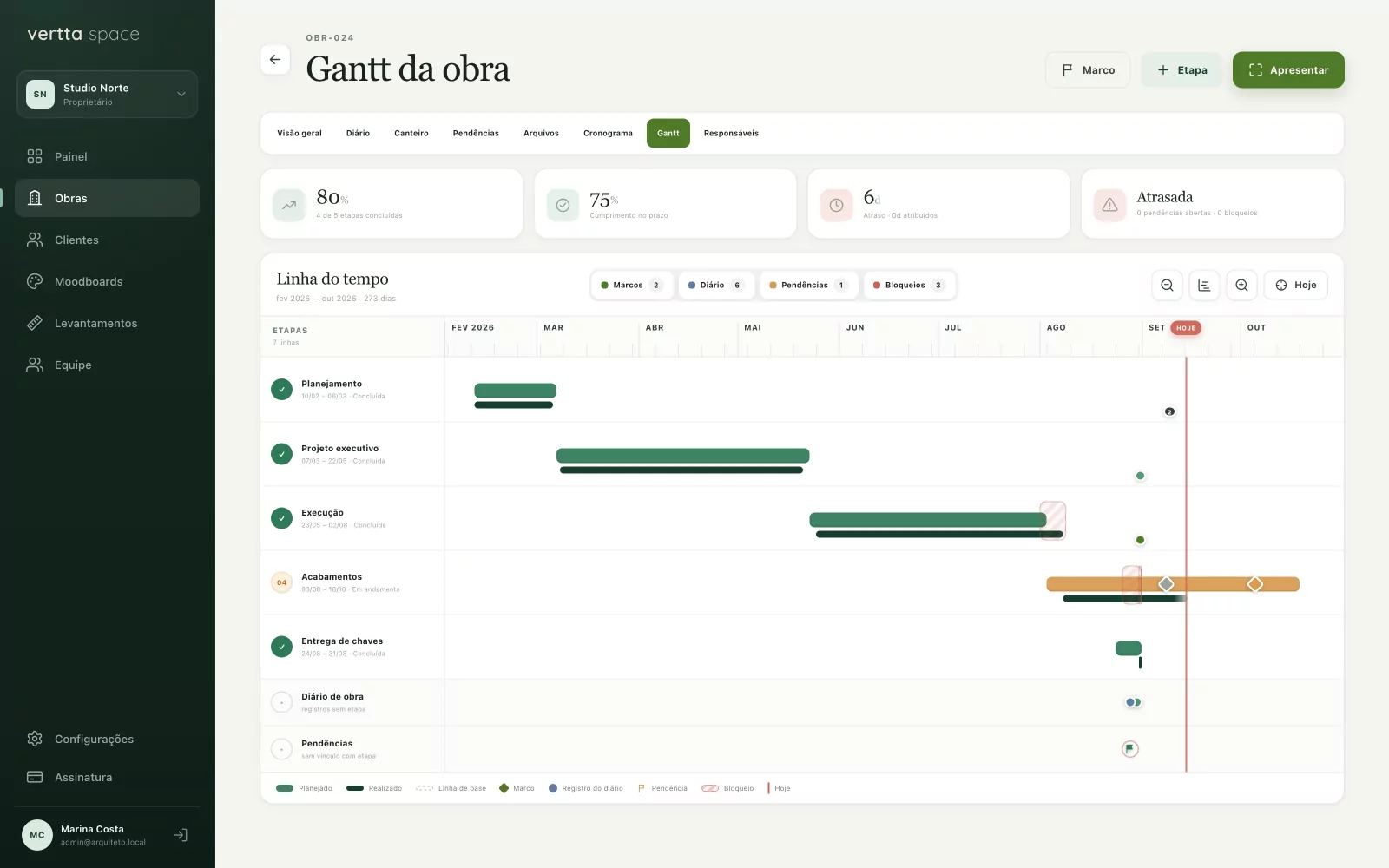Screen dimensions: 1389x868
Task: Open Levantamentos in the sidebar
Action: pyautogui.click(x=108, y=323)
